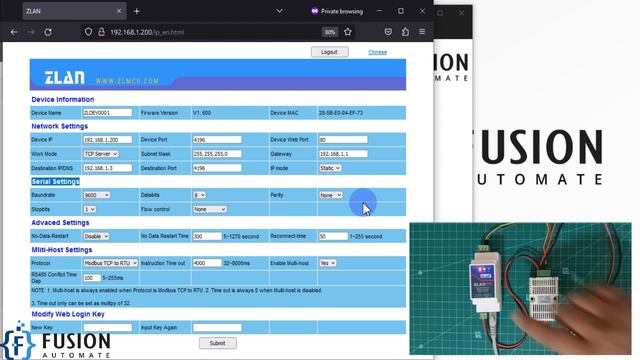The image size is (640, 360).
Task: Open the Work Mode dropdown
Action: [x=101, y=154]
